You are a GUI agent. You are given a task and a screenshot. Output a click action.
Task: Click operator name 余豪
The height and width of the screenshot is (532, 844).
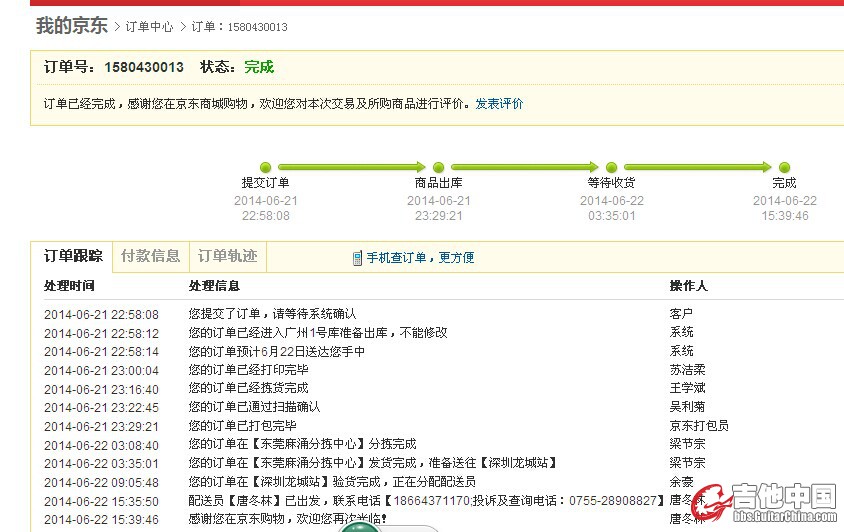click(x=681, y=482)
